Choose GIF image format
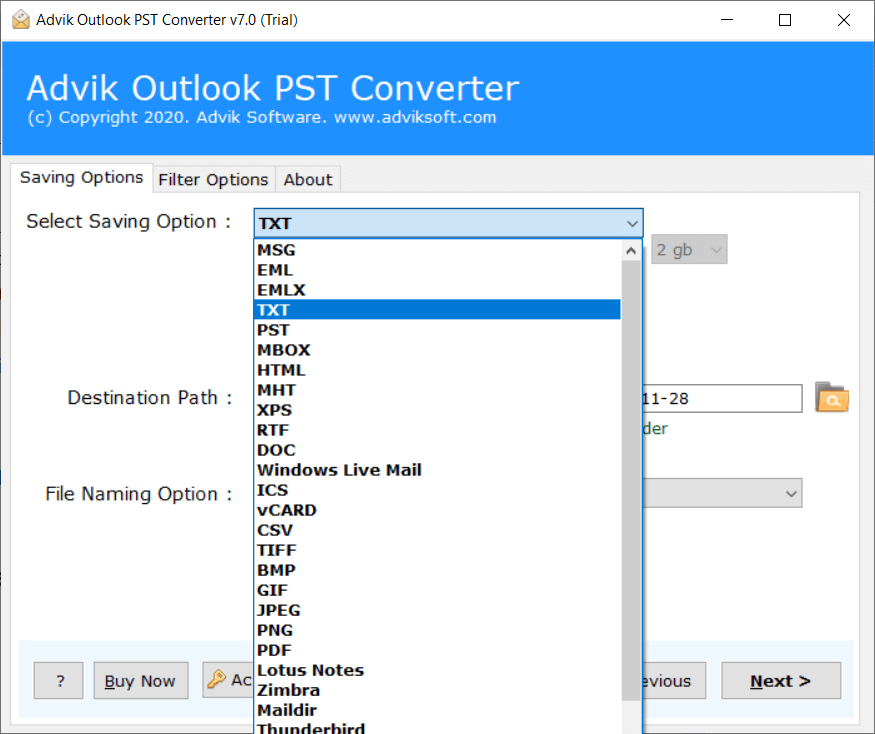 (x=437, y=590)
